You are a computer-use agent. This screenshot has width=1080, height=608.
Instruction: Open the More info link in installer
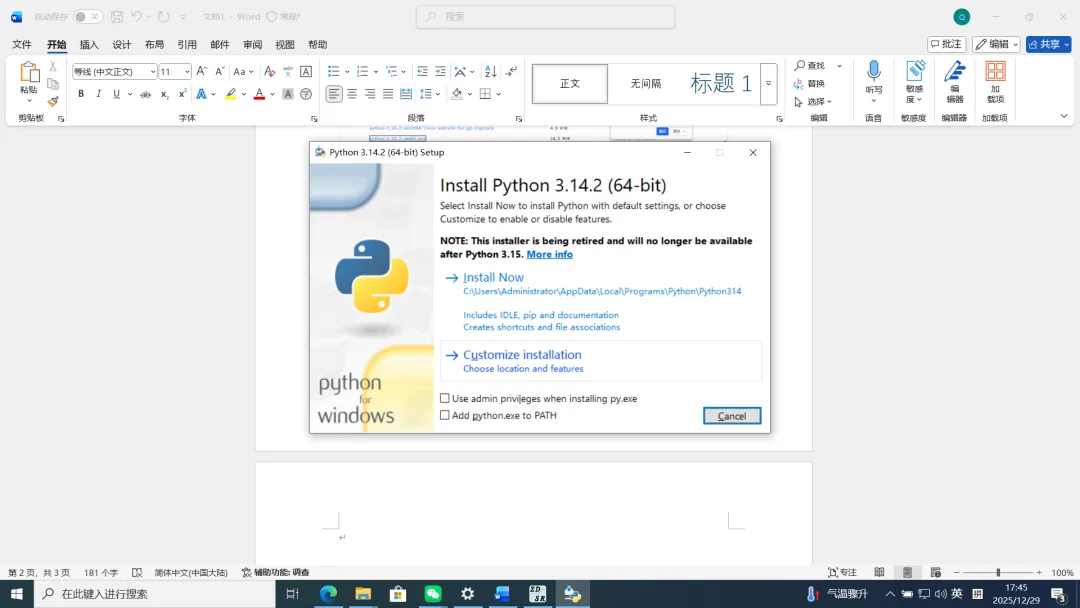click(550, 254)
